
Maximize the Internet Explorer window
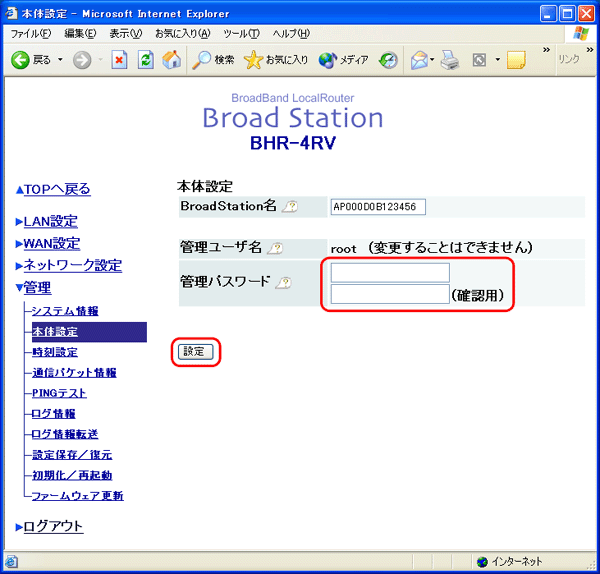[567, 14]
